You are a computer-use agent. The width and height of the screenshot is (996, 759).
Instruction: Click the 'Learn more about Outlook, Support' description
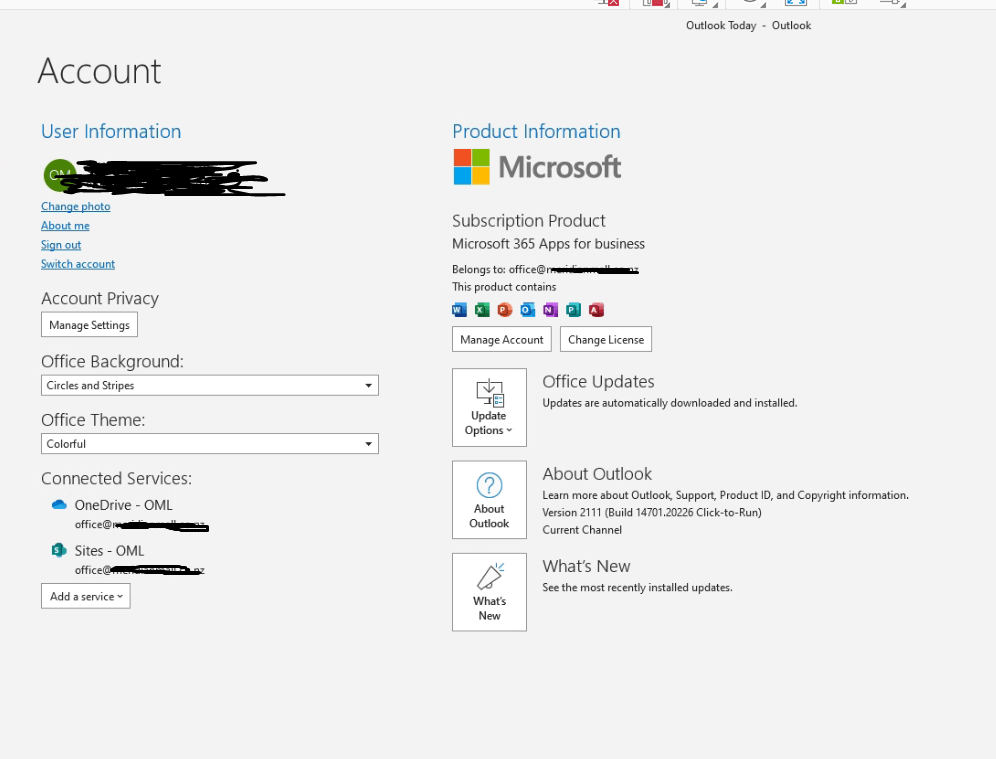[725, 495]
